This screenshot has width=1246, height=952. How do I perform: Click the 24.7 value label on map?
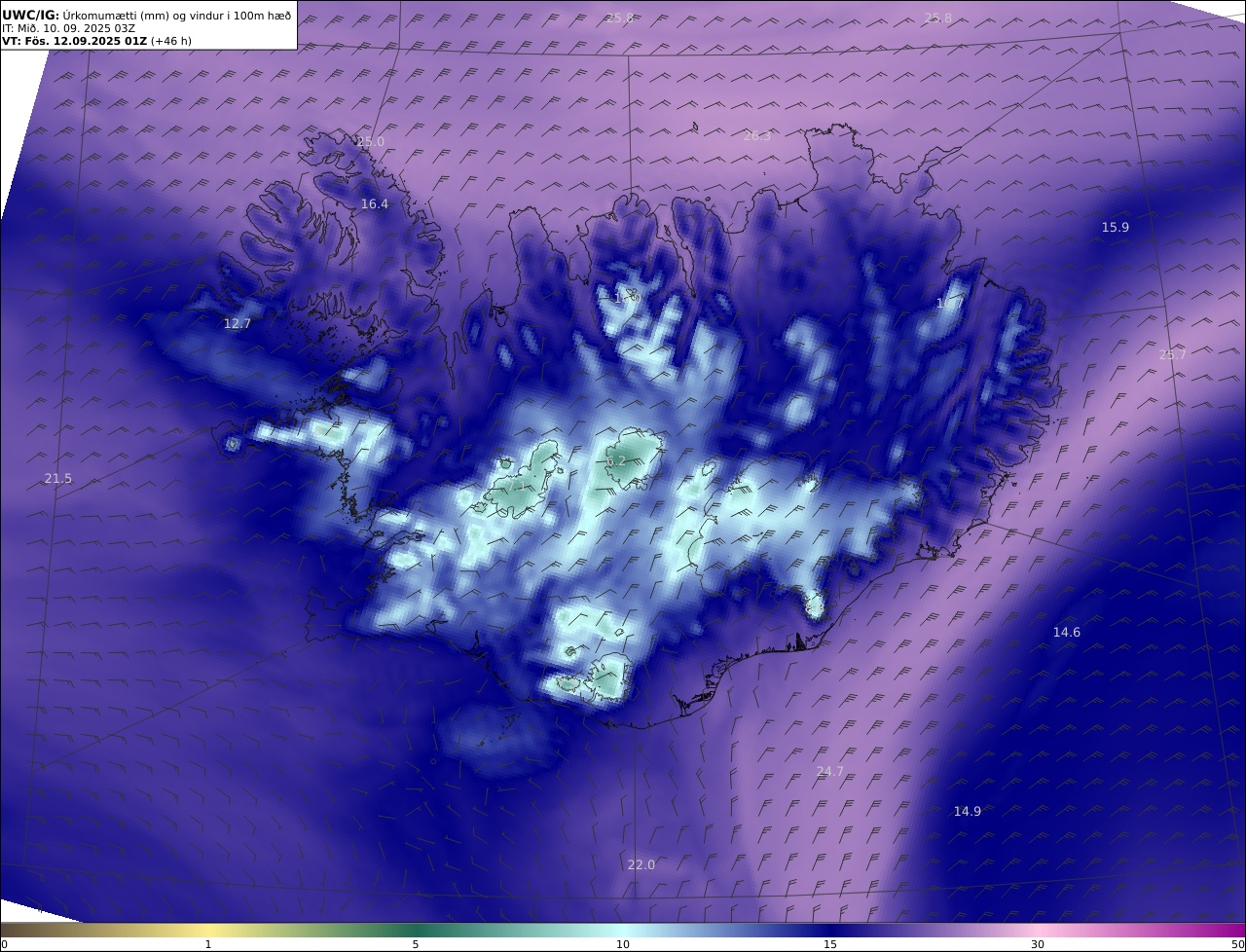[829, 771]
